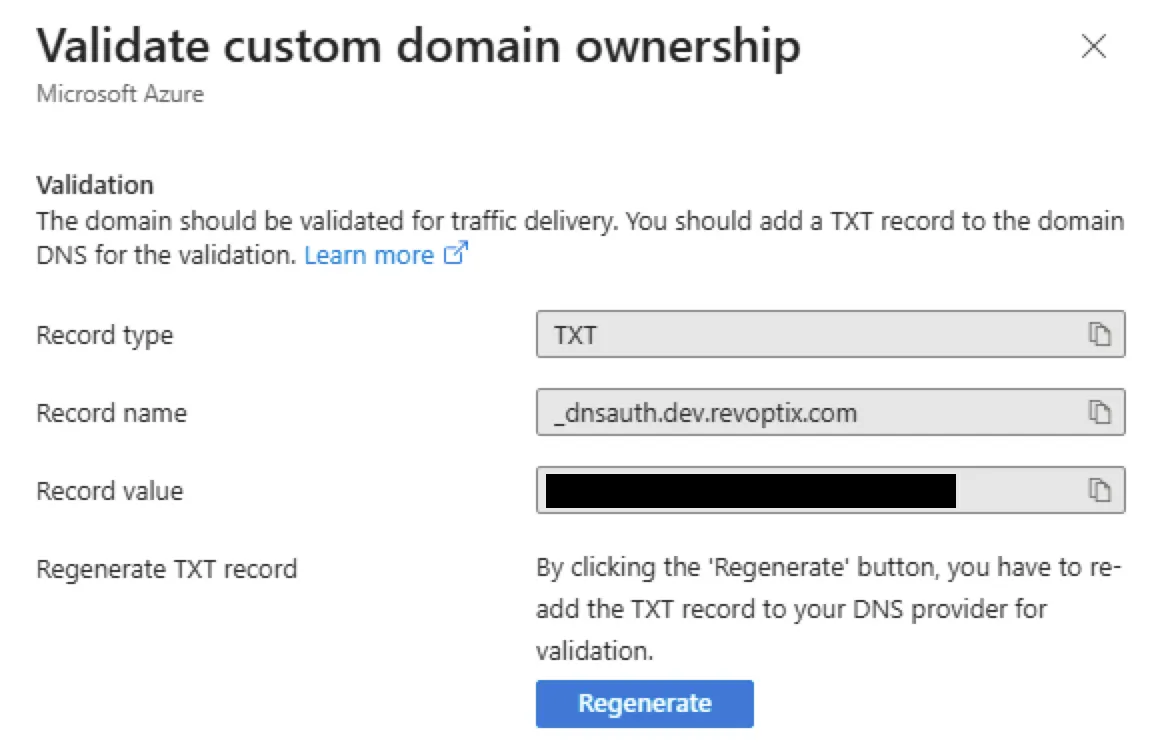Close the Validate custom domain ownership panel
This screenshot has width=1154, height=746.
tap(1094, 47)
